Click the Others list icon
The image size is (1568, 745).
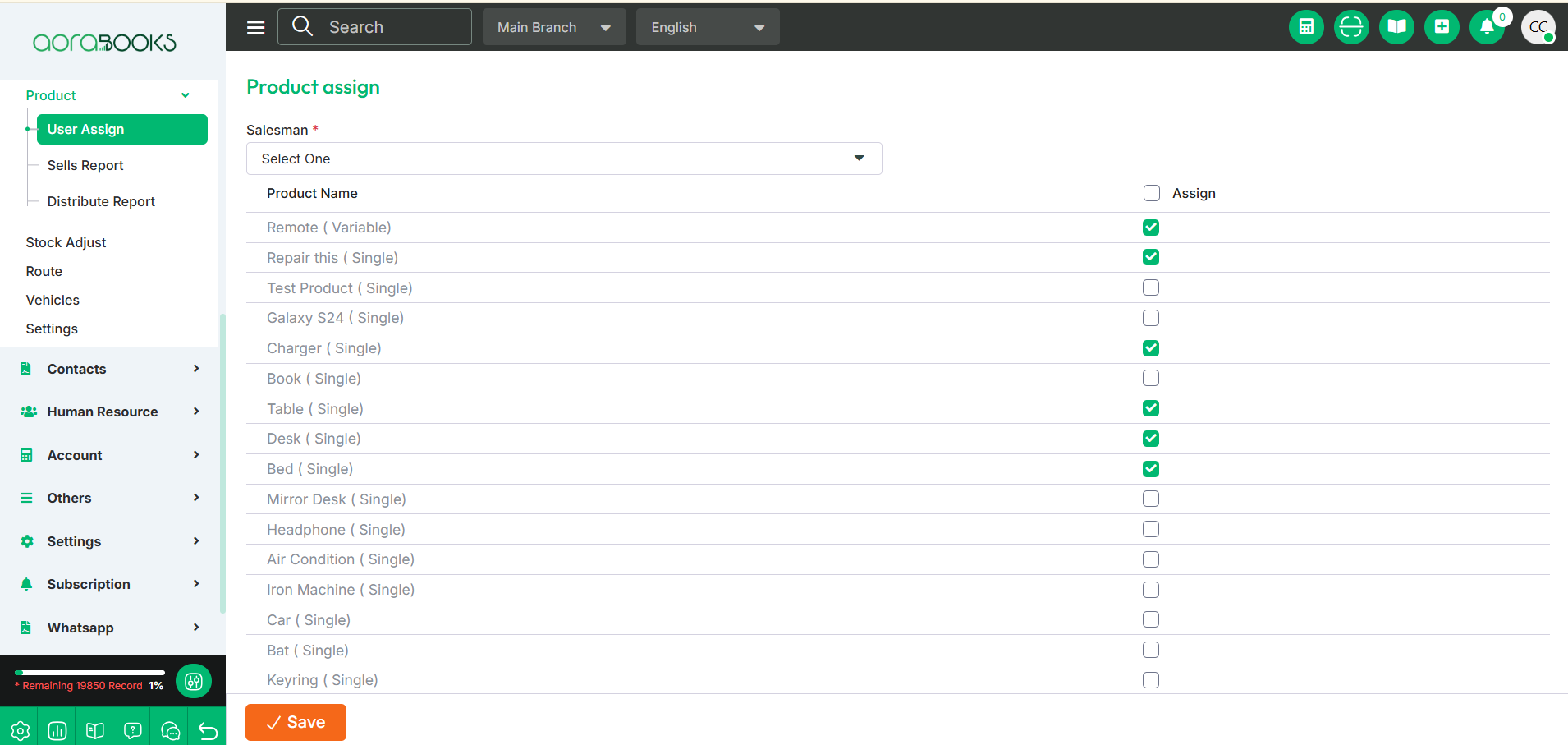click(x=26, y=498)
